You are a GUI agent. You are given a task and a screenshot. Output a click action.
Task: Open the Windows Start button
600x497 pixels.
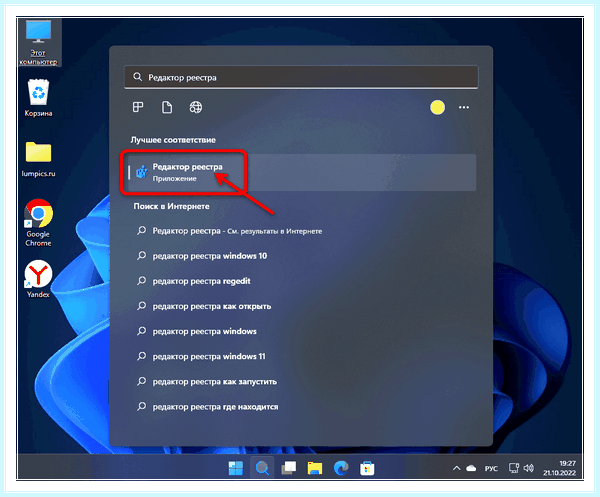click(x=236, y=468)
